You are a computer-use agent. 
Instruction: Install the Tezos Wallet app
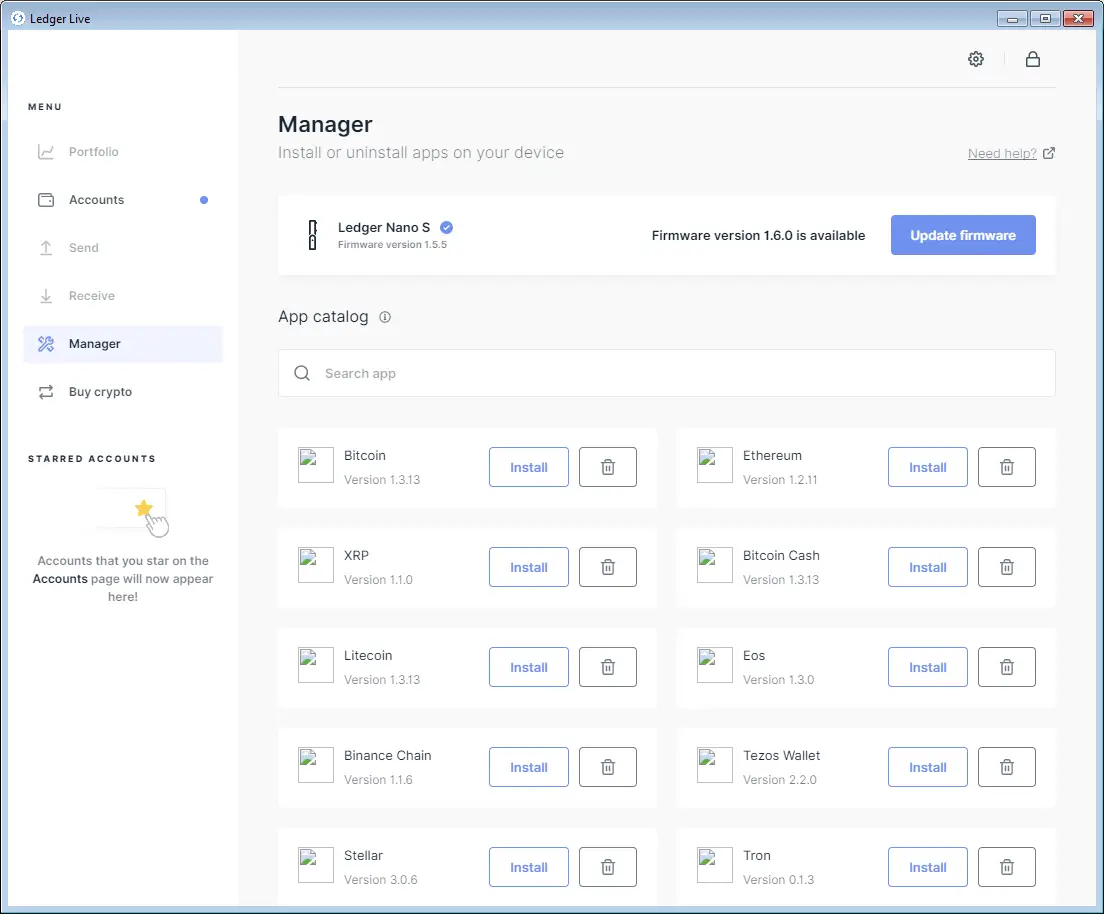click(x=927, y=767)
